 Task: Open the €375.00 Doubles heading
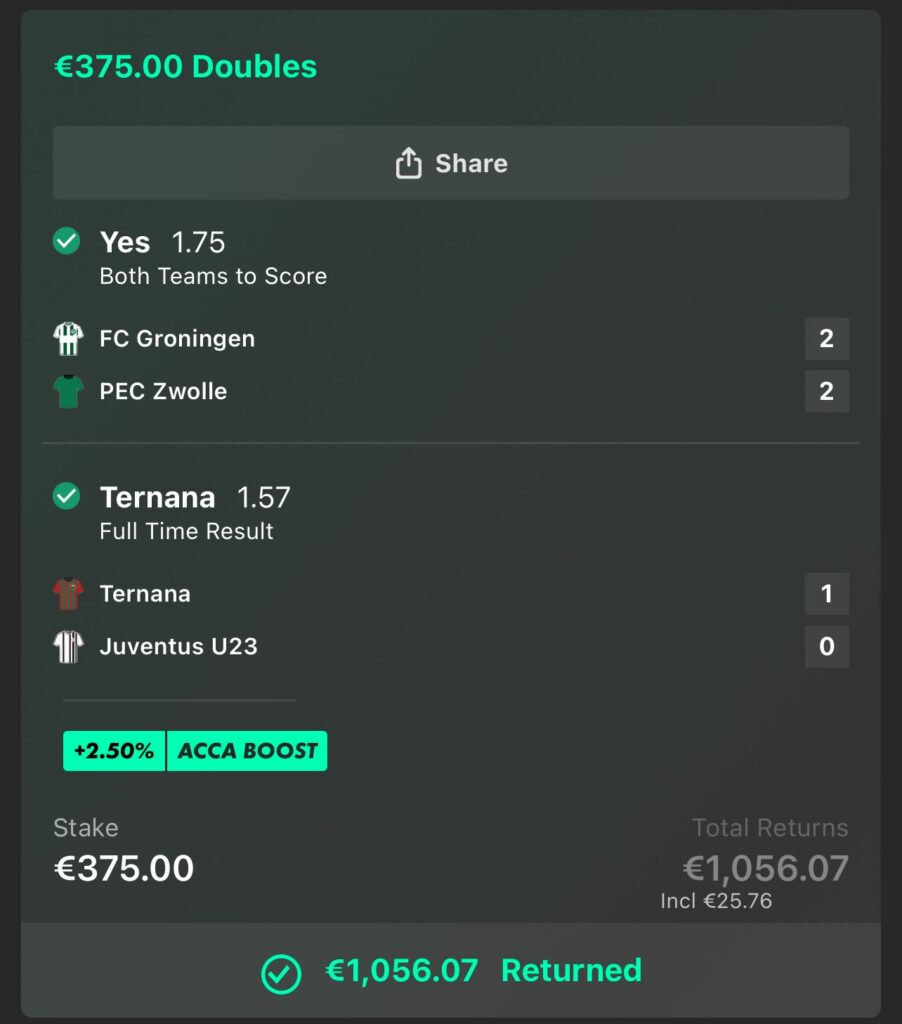click(x=185, y=67)
